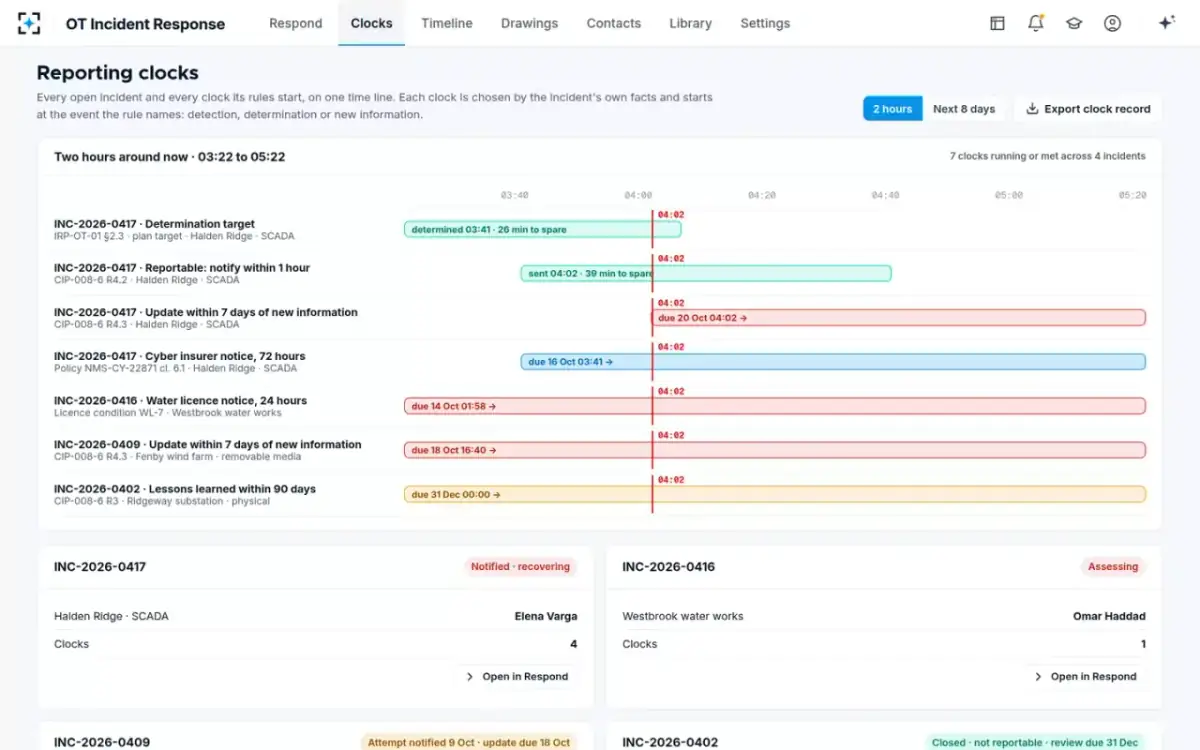Click the INC-2026-0417 card title
This screenshot has height=750, width=1200.
click(x=100, y=567)
